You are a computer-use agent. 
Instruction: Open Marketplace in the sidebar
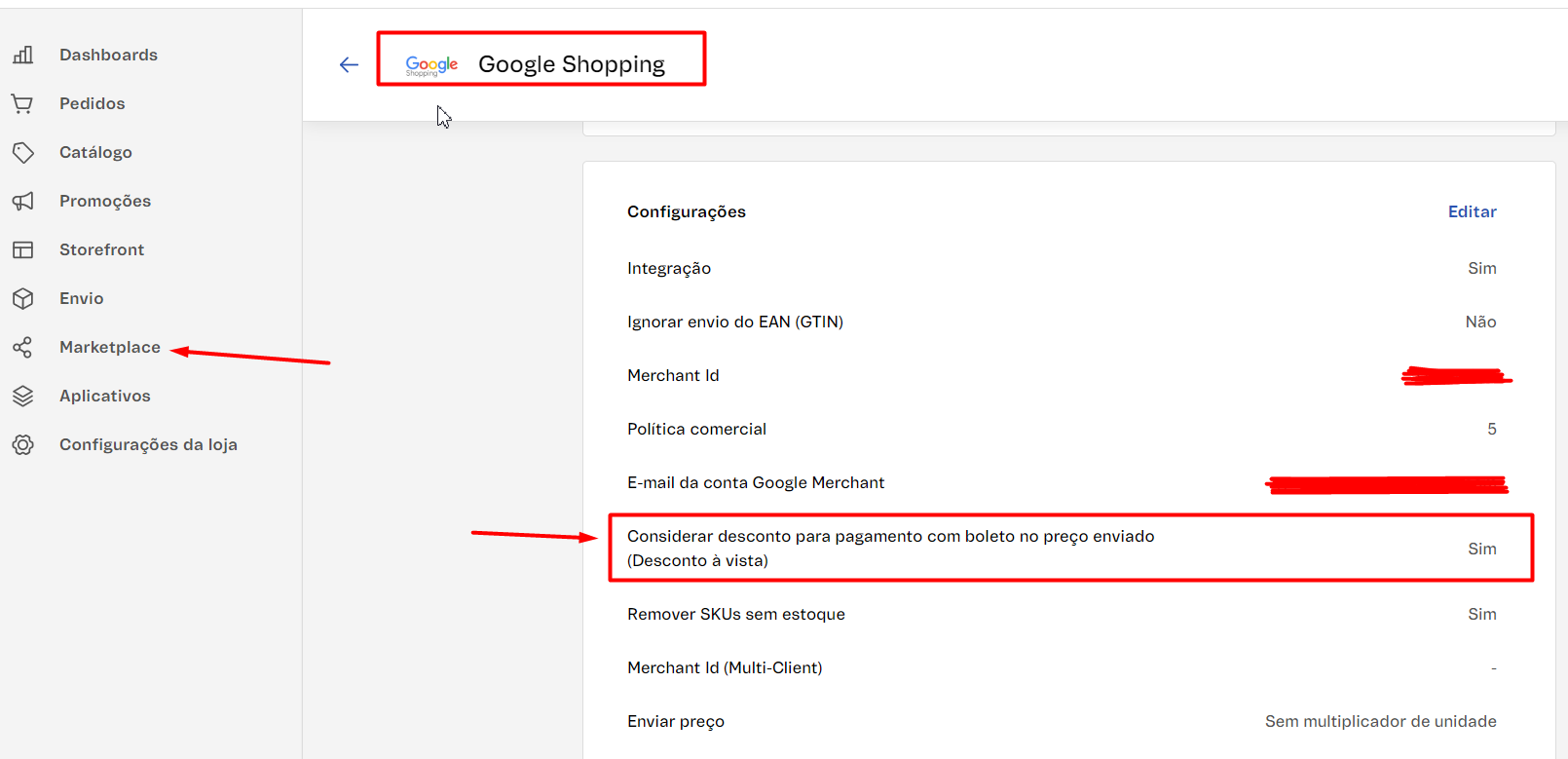(110, 347)
